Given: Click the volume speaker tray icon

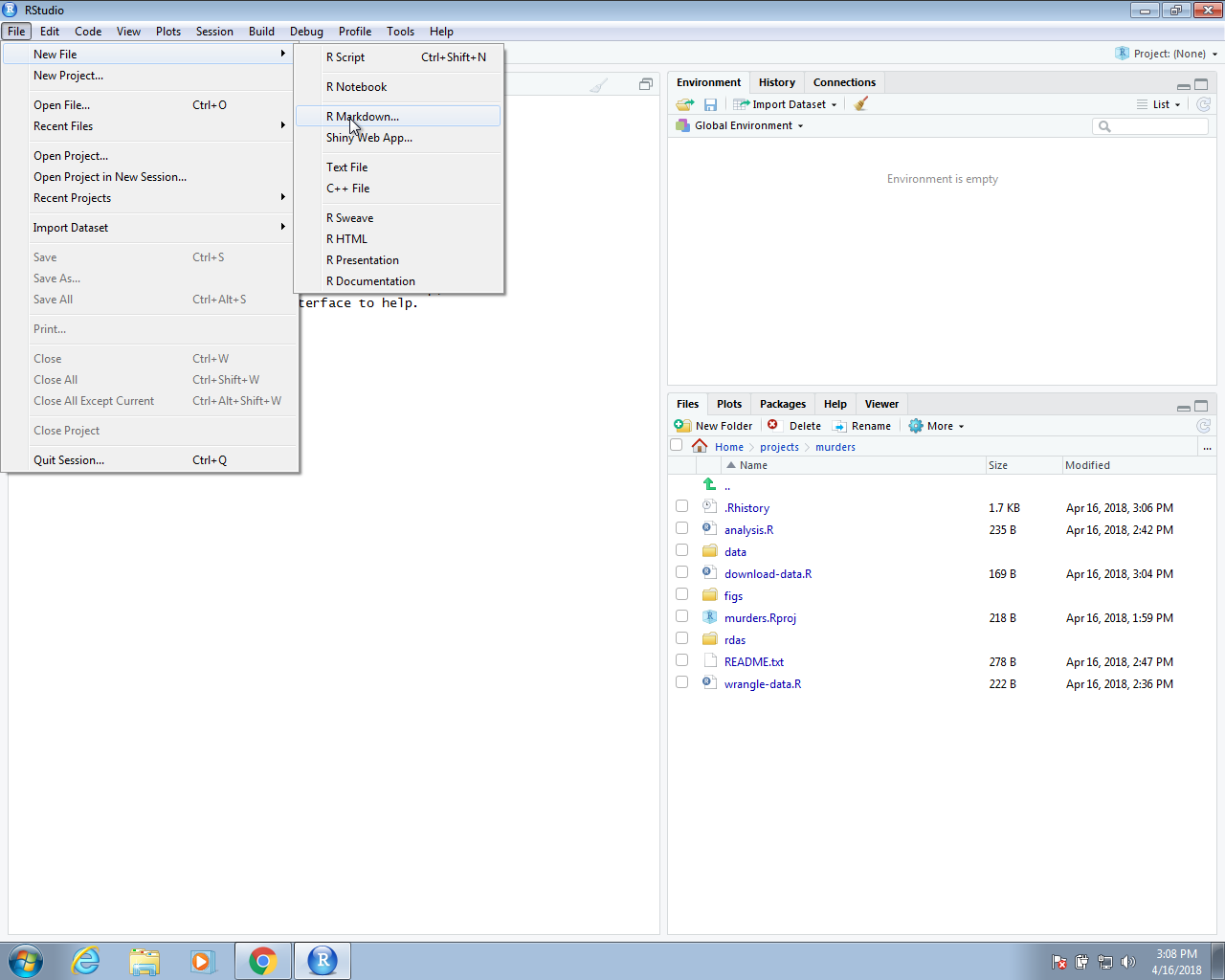Looking at the screenshot, I should click(x=1128, y=962).
